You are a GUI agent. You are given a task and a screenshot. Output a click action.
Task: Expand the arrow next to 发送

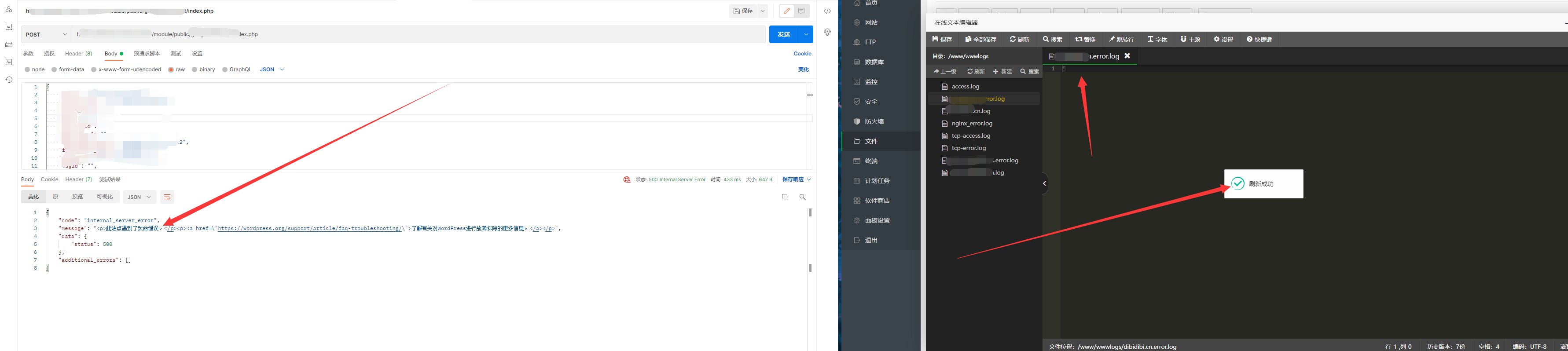(806, 35)
